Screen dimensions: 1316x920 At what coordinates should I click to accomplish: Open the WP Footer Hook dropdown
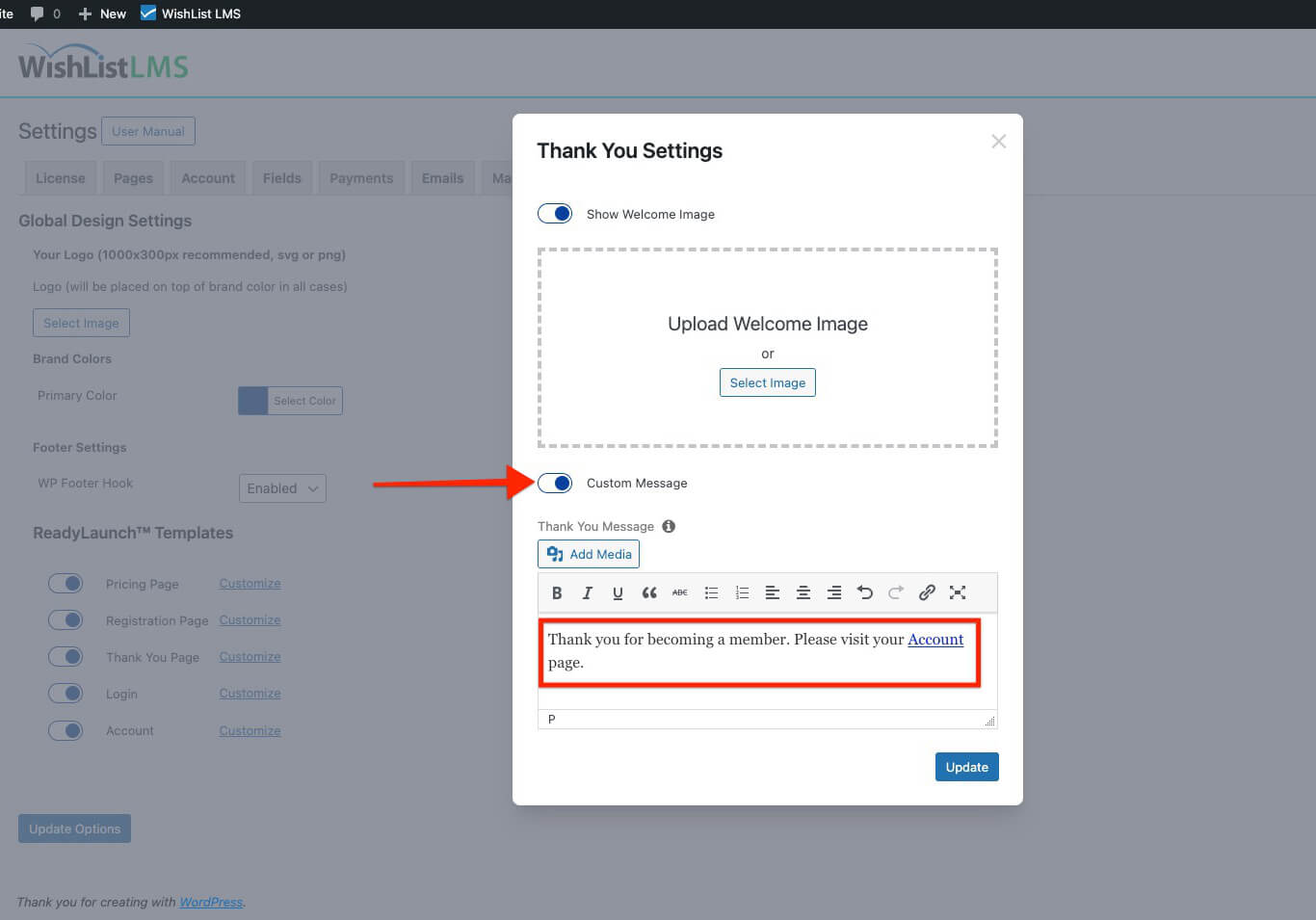point(281,487)
